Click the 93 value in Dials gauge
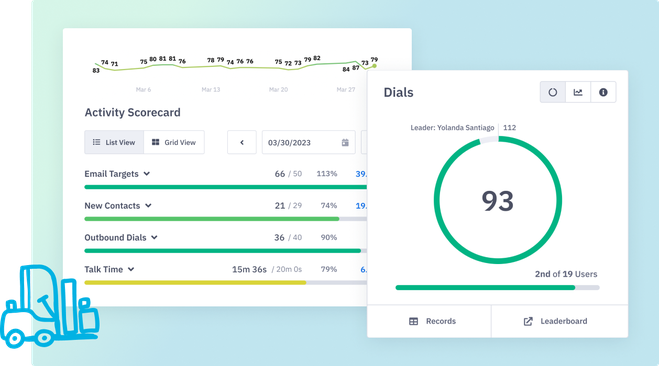The image size is (659, 366). pyautogui.click(x=498, y=201)
